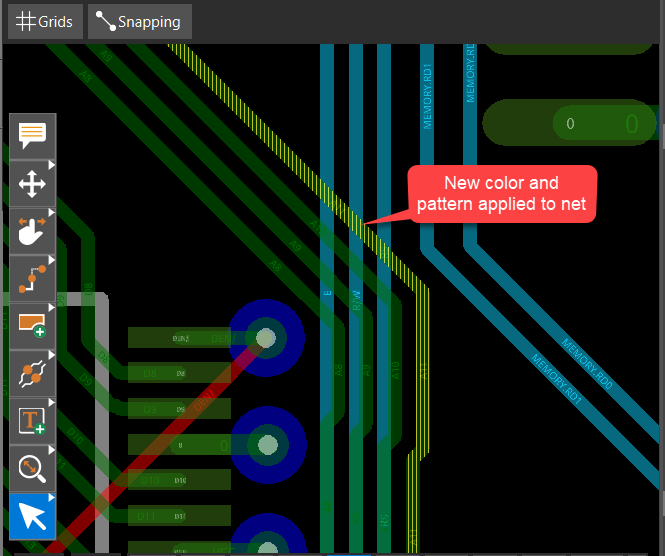Select the Move tool with four arrows

(x=33, y=184)
